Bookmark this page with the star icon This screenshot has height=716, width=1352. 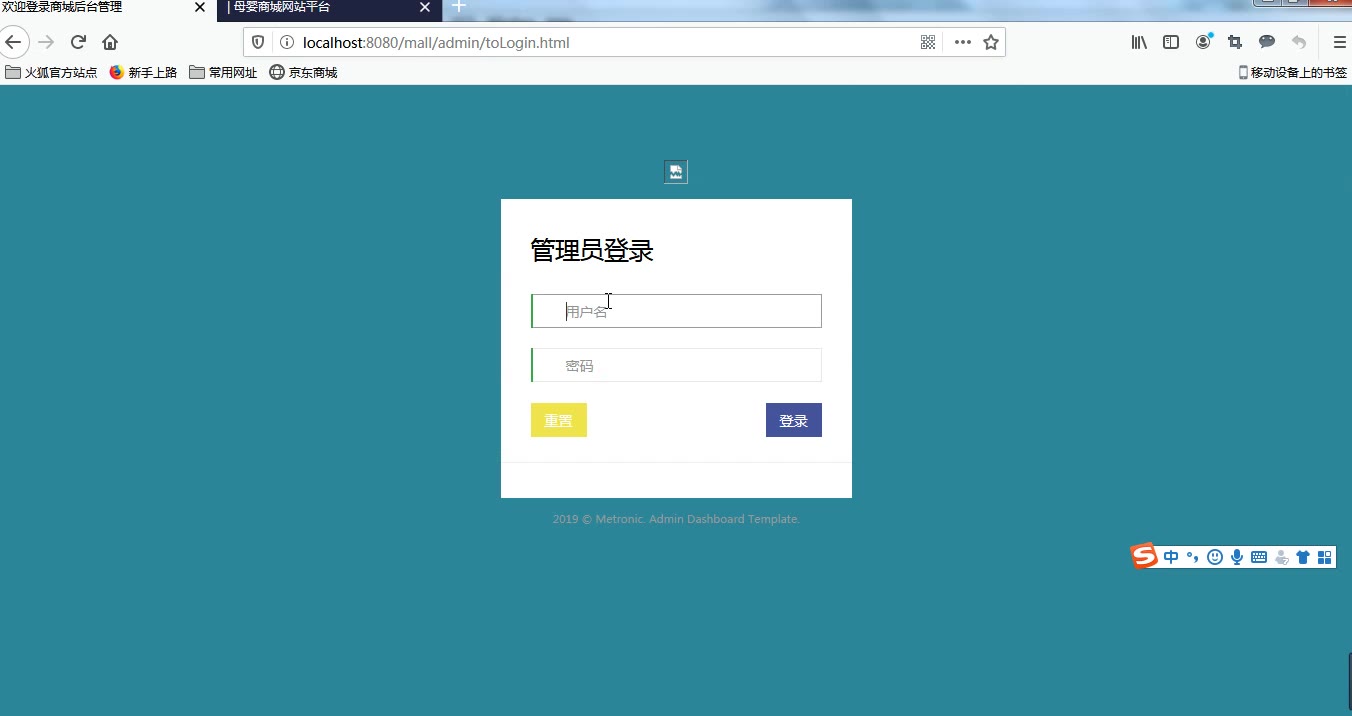[990, 42]
